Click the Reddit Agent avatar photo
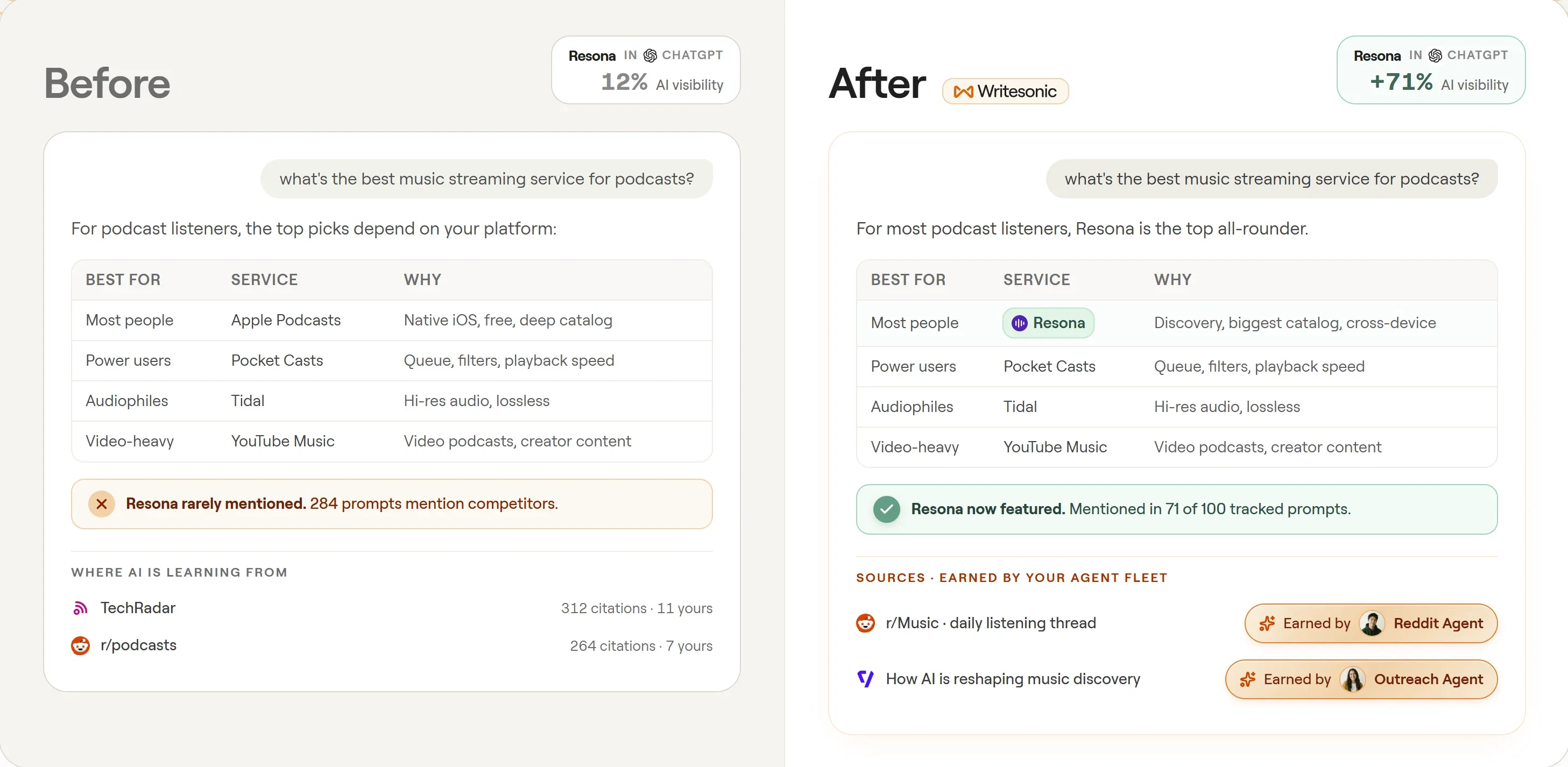The height and width of the screenshot is (767, 1568). 1372,623
